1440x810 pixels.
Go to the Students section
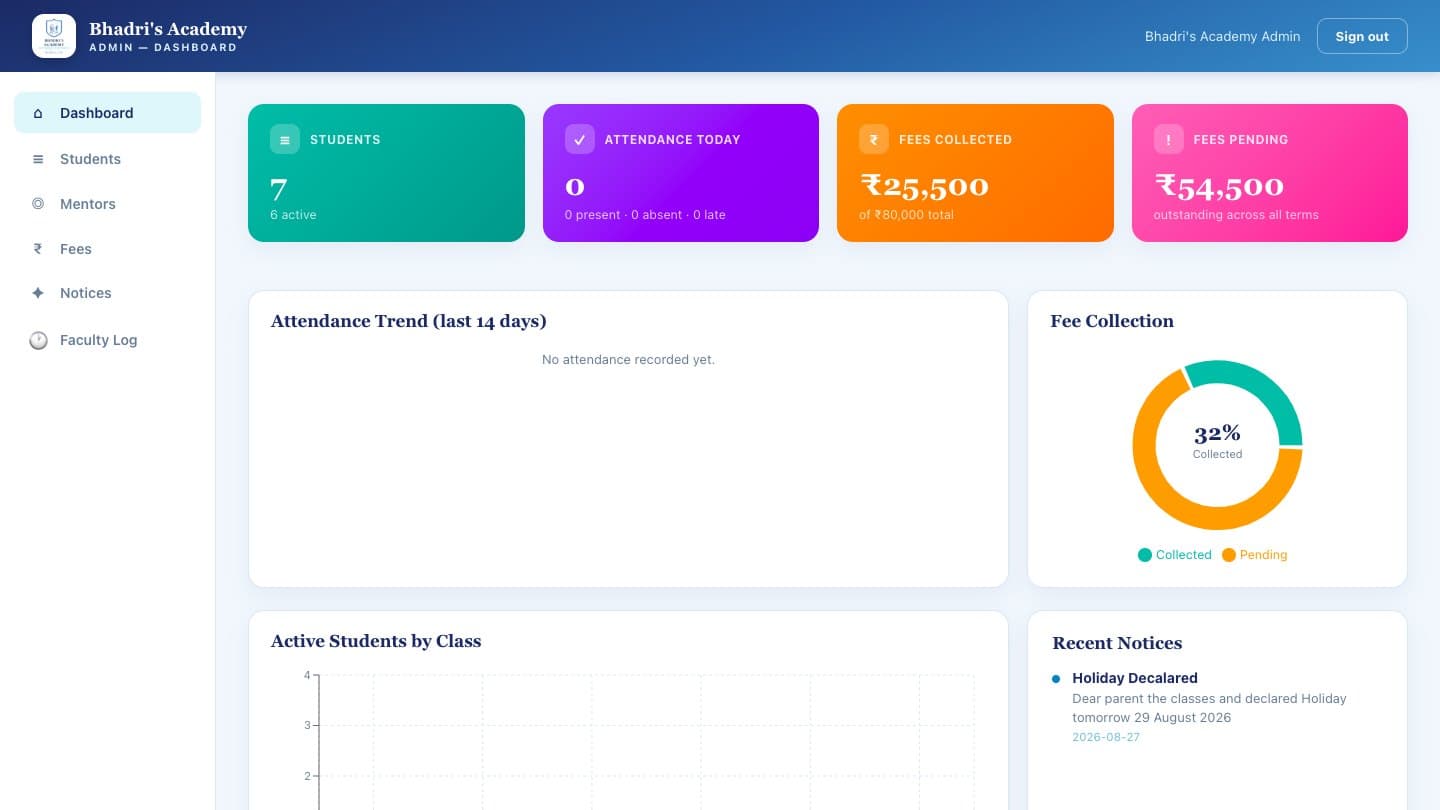107,159
